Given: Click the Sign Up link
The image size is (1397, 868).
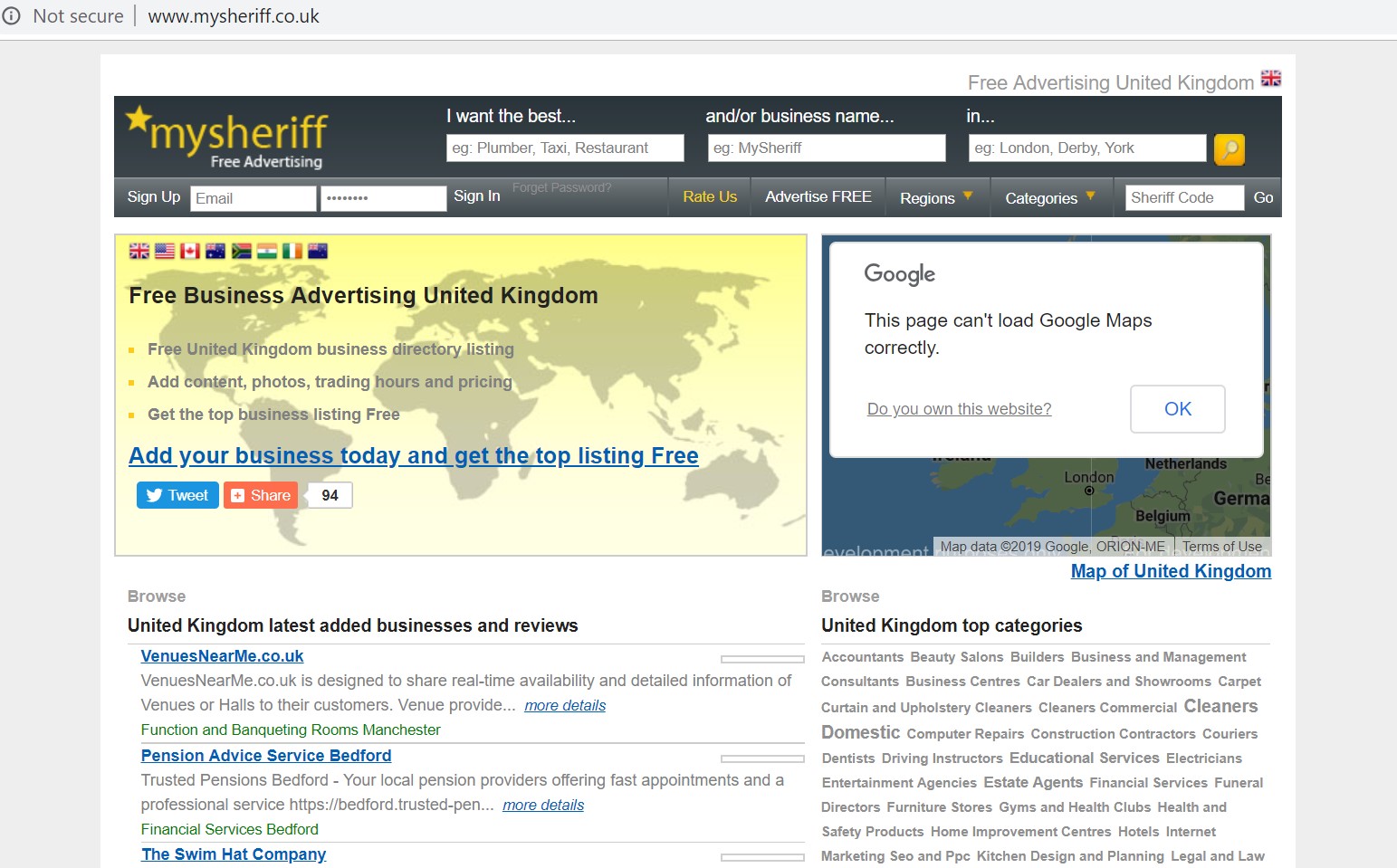Looking at the screenshot, I should (154, 196).
